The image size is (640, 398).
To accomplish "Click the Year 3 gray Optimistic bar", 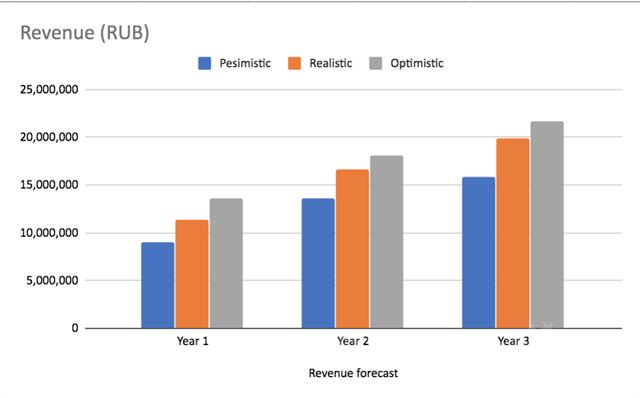I will tap(547, 225).
